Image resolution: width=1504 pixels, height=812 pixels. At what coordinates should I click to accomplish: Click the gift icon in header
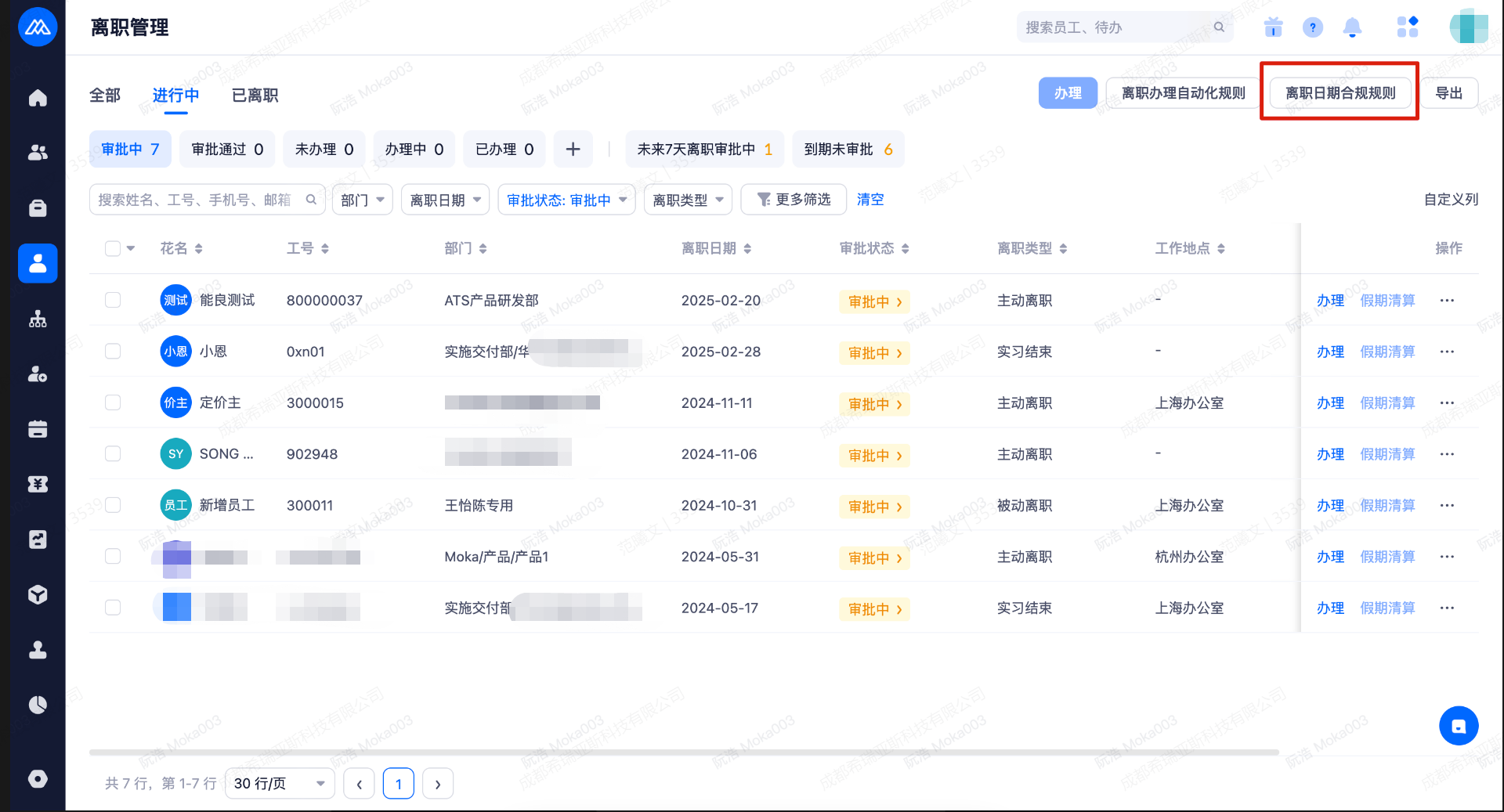click(1274, 27)
